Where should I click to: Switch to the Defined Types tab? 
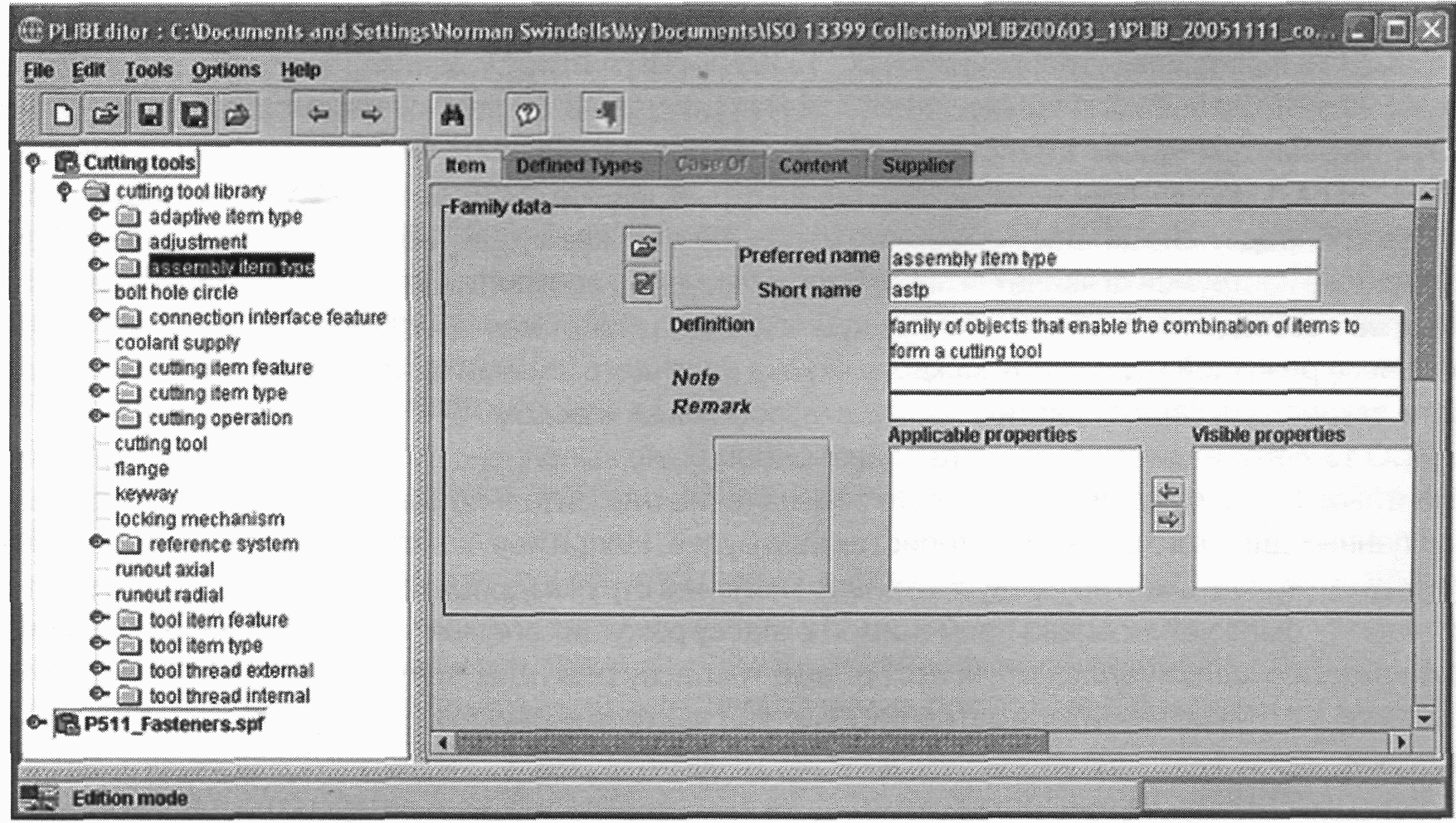click(x=579, y=165)
